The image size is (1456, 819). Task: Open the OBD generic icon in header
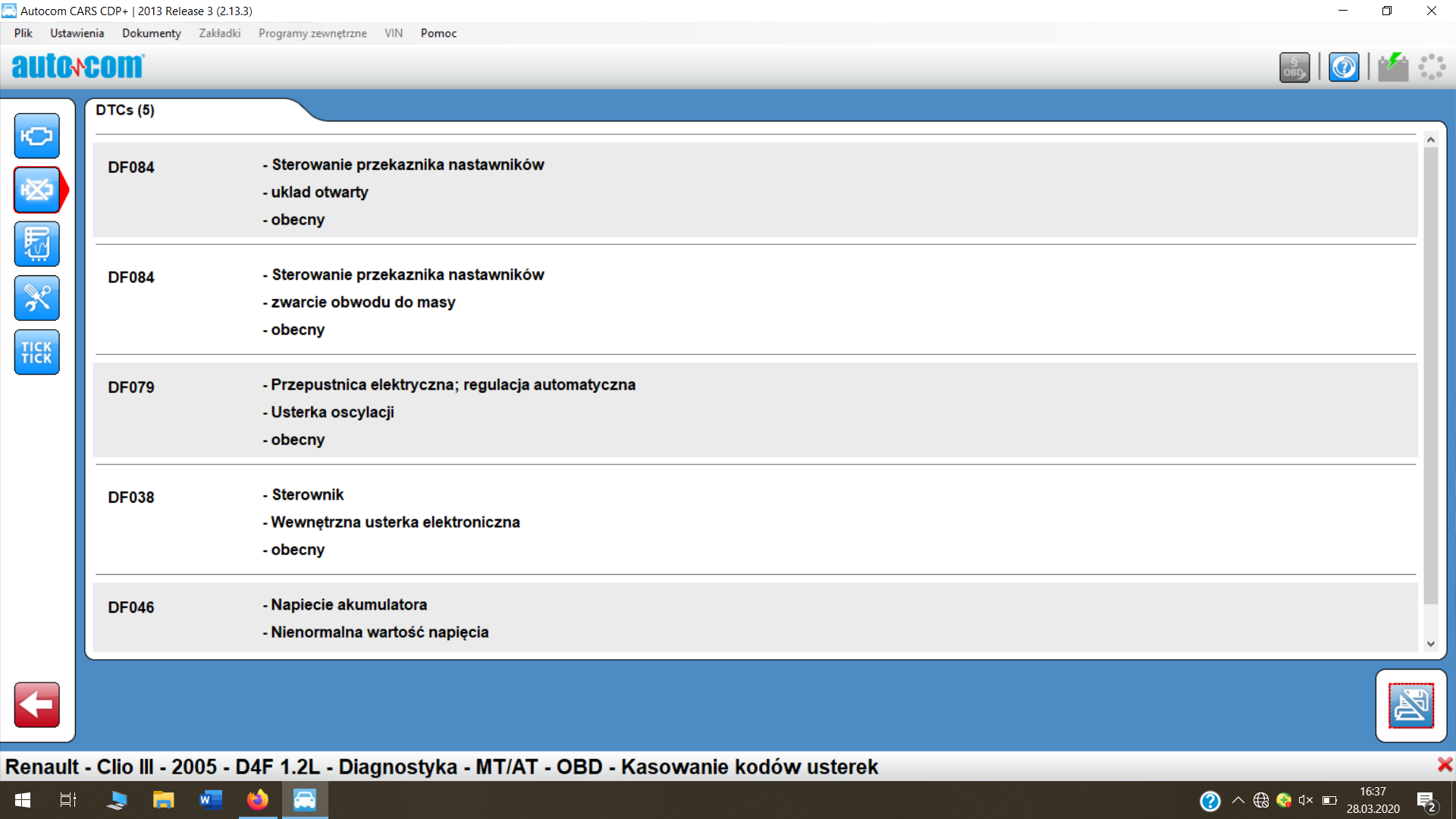click(1294, 67)
